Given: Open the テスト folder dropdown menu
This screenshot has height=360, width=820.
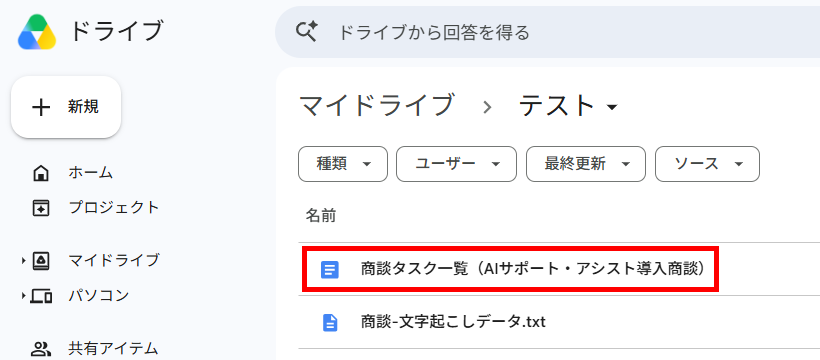Looking at the screenshot, I should pyautogui.click(x=612, y=107).
